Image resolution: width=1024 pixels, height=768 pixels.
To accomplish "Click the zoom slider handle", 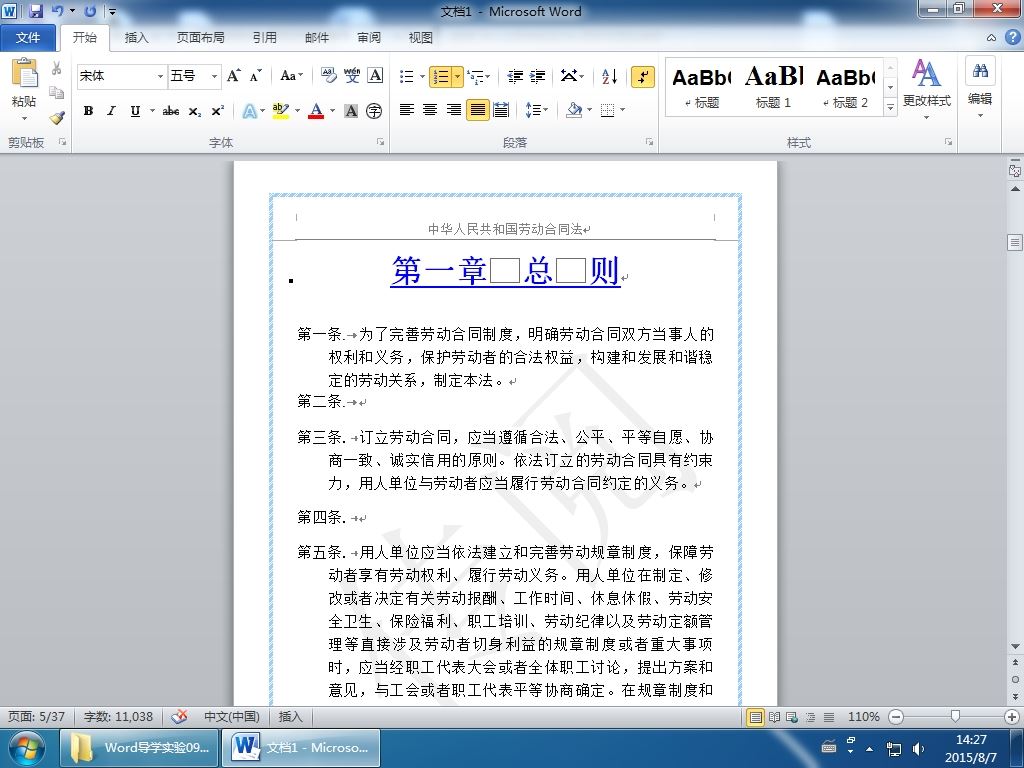I will 955,716.
